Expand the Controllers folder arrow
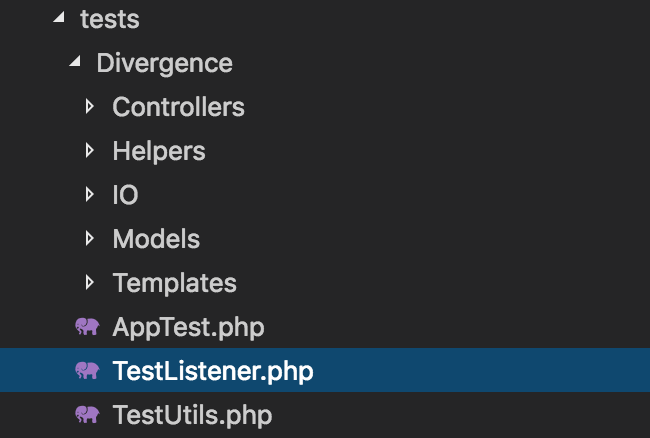 pos(90,106)
